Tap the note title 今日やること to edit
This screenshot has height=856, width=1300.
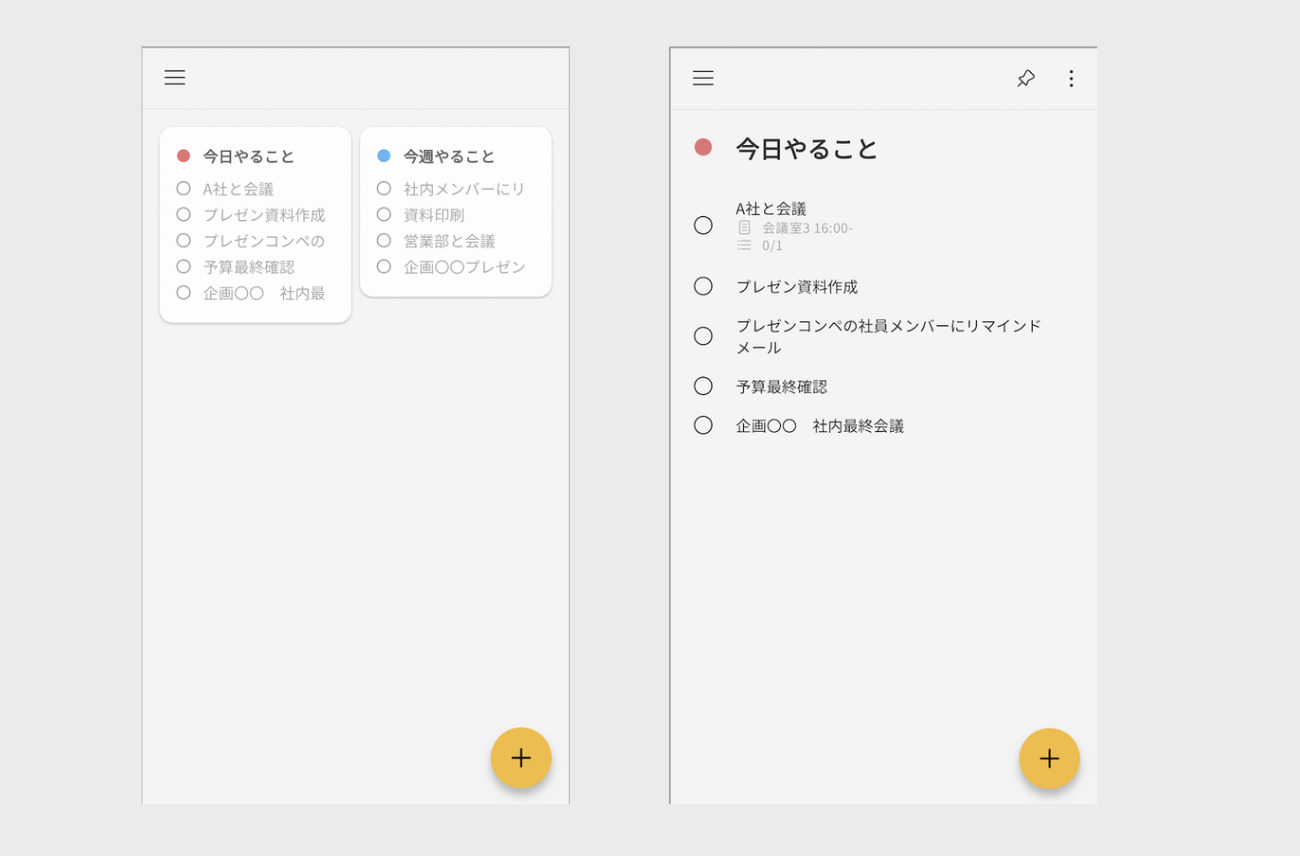pyautogui.click(x=805, y=148)
